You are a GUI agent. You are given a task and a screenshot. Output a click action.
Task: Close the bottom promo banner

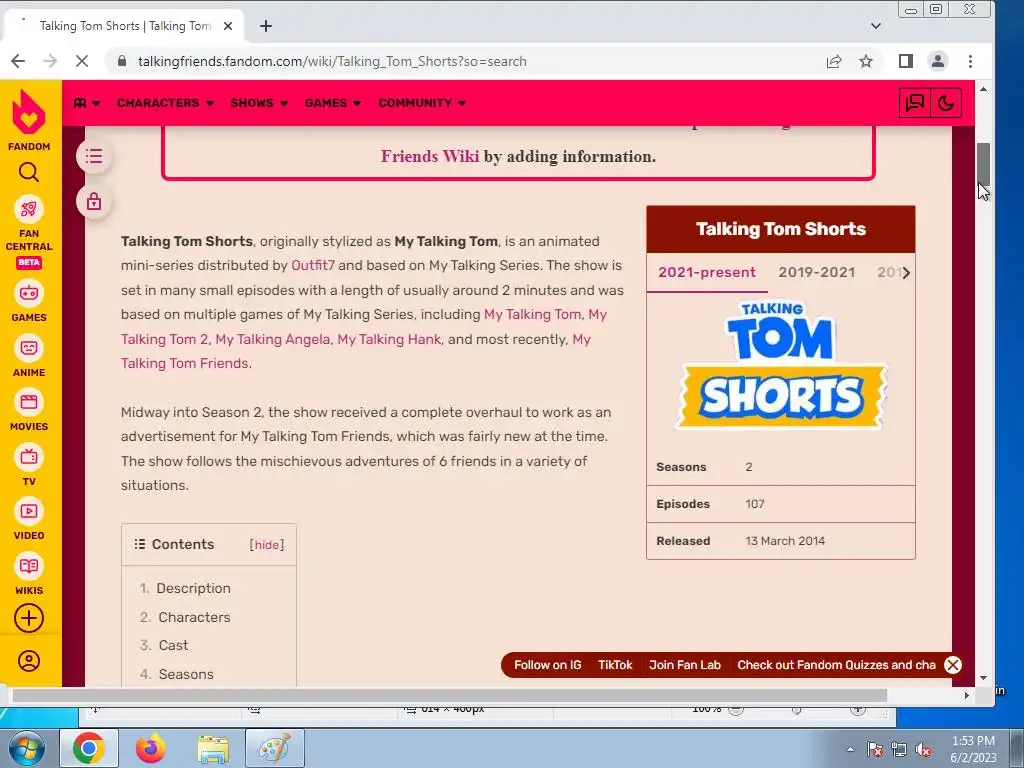pos(953,665)
